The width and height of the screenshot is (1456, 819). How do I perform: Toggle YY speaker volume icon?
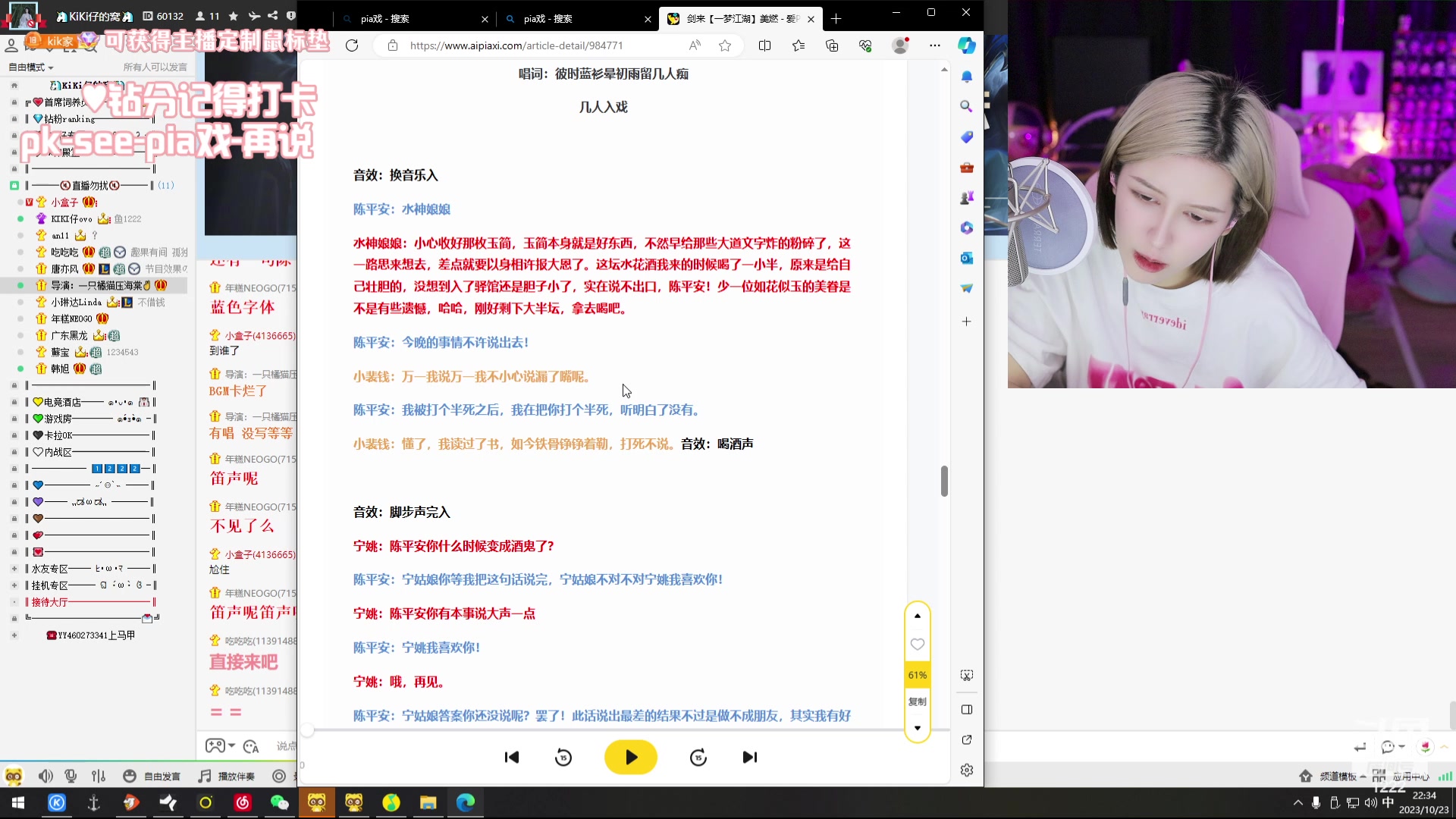(45, 776)
